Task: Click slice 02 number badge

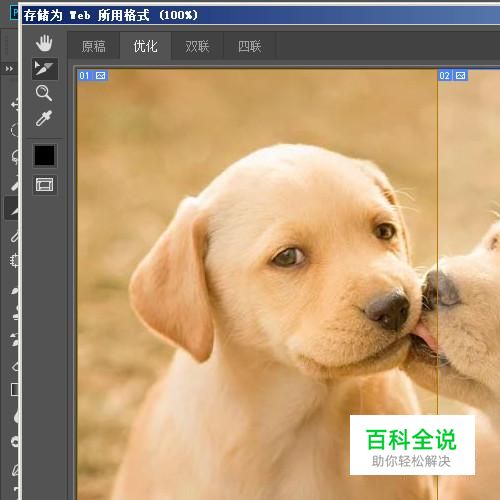Action: (445, 76)
